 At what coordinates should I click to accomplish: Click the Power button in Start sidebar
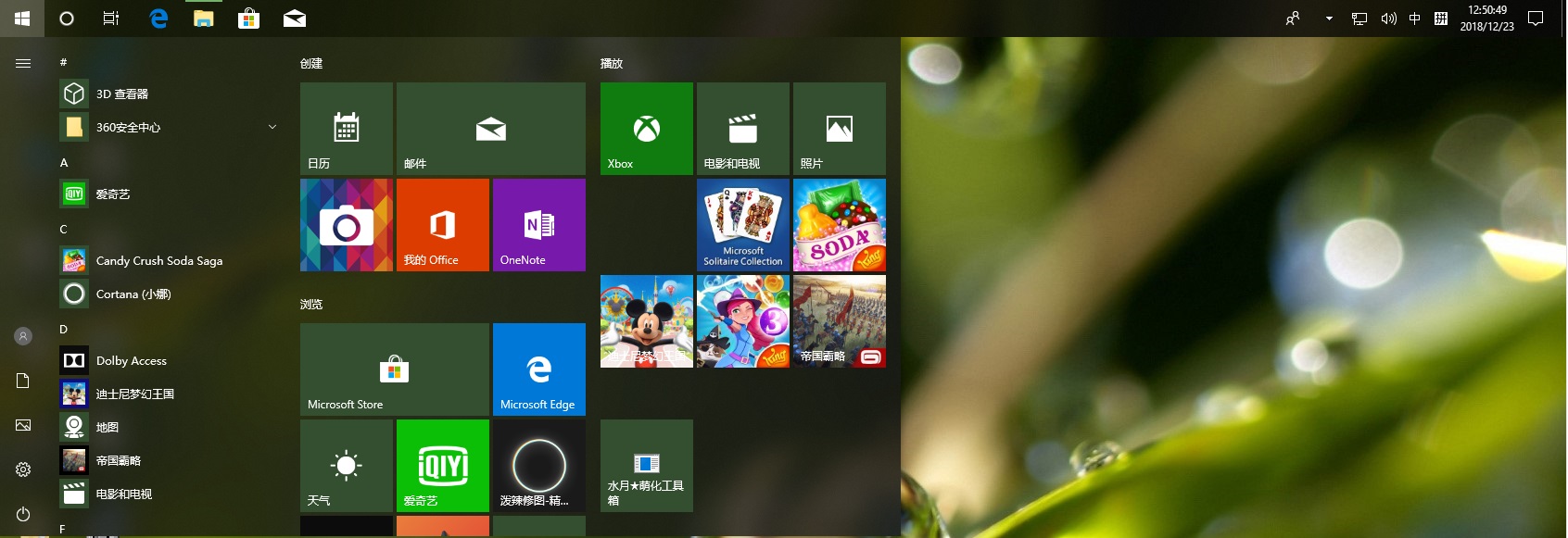pyautogui.click(x=23, y=514)
